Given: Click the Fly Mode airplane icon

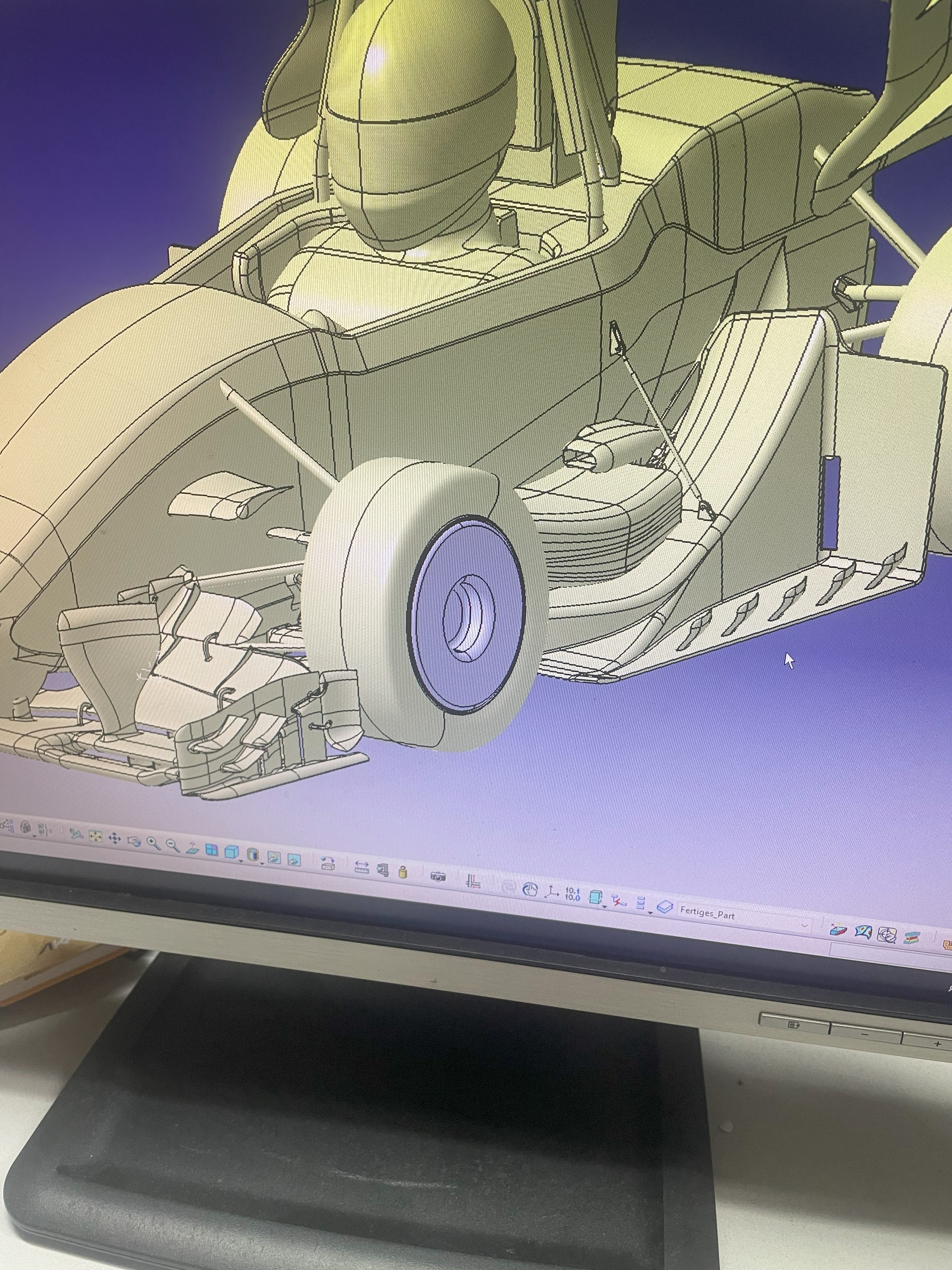Looking at the screenshot, I should 76,834.
